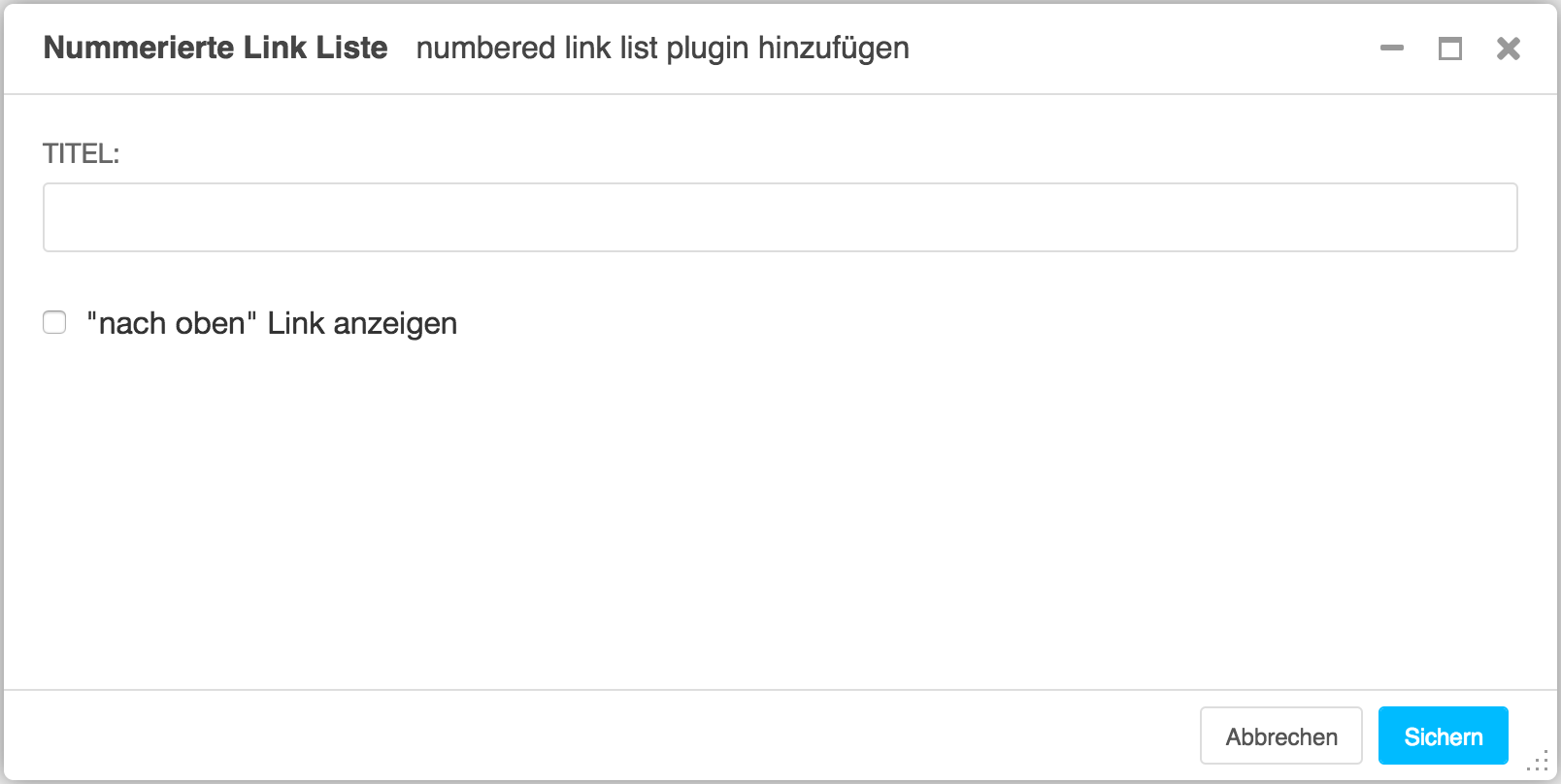This screenshot has width=1561, height=784.
Task: Choose the white Abbrechen button
Action: click(x=1281, y=735)
